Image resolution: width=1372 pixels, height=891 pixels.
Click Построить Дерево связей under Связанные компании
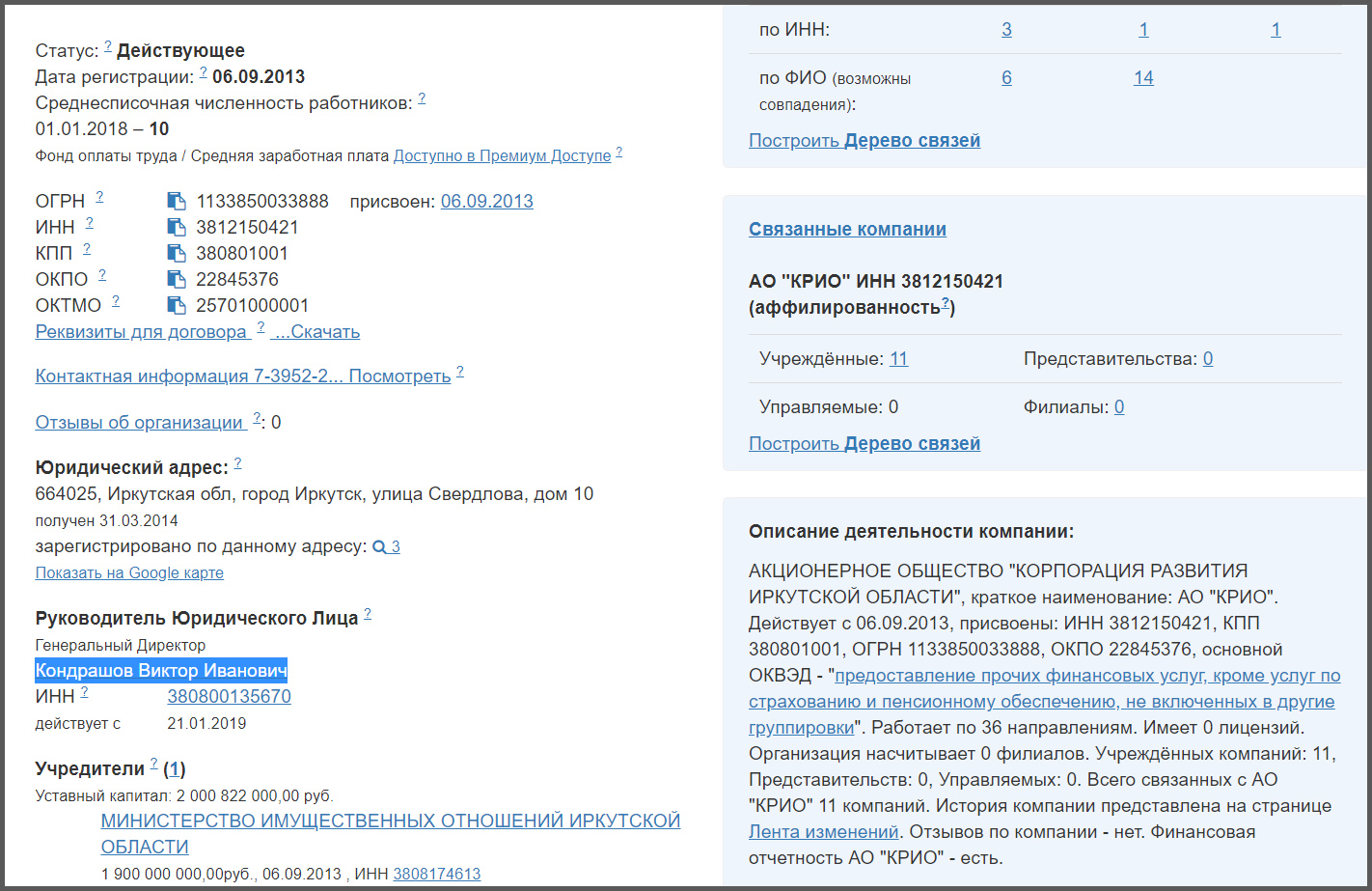click(864, 443)
